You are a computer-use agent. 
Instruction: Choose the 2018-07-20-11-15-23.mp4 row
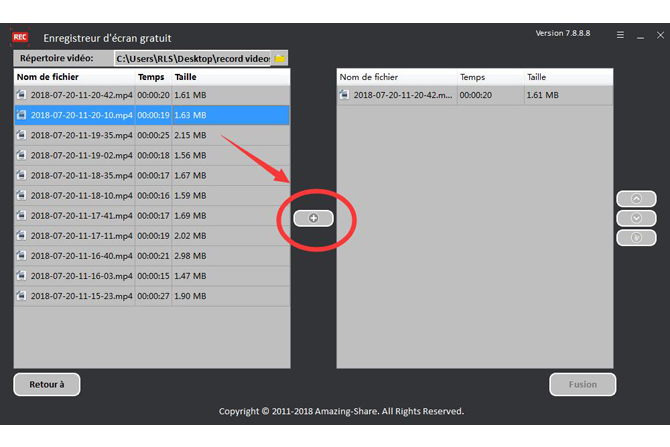tap(80, 296)
